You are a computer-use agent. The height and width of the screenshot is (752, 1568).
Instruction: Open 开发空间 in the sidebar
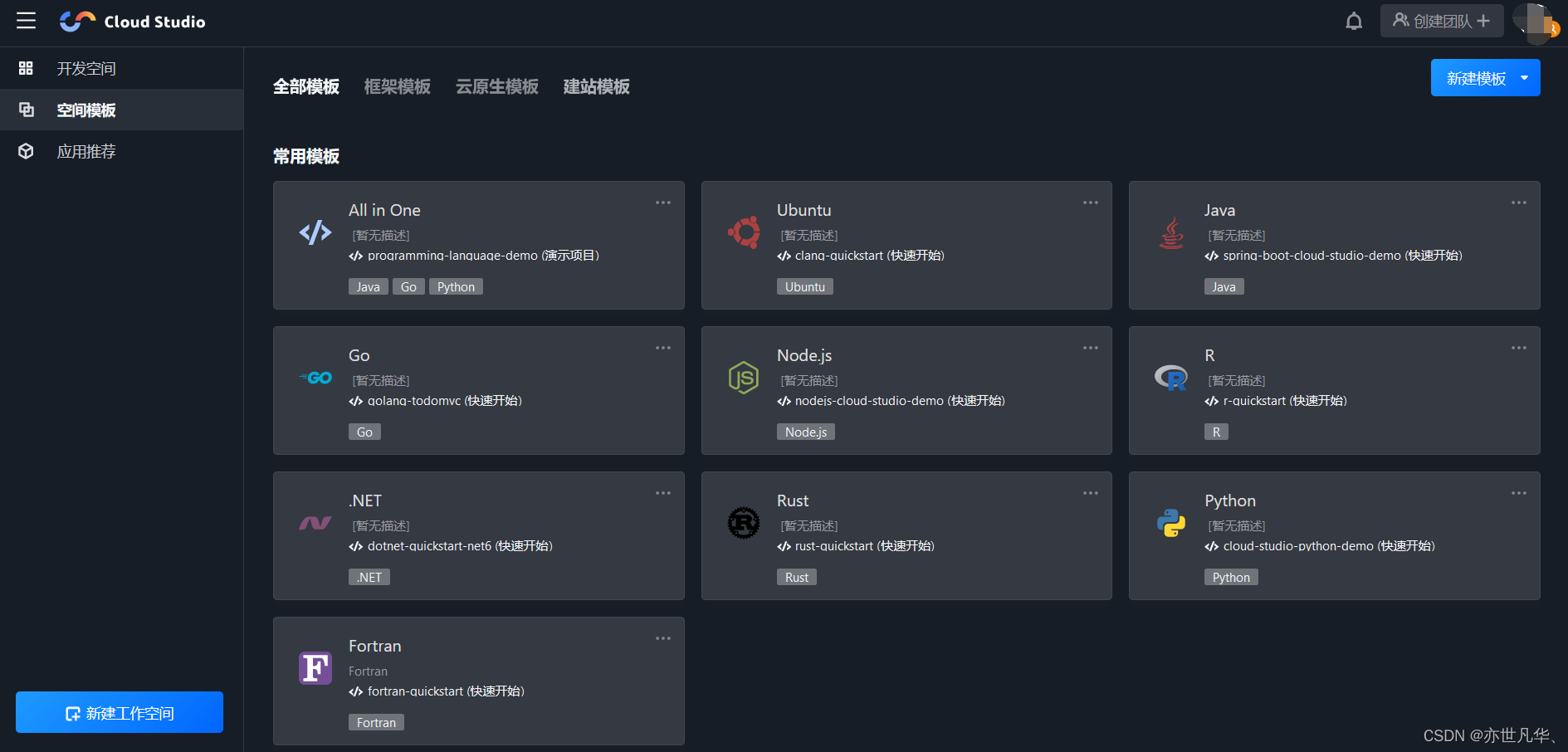(x=121, y=68)
